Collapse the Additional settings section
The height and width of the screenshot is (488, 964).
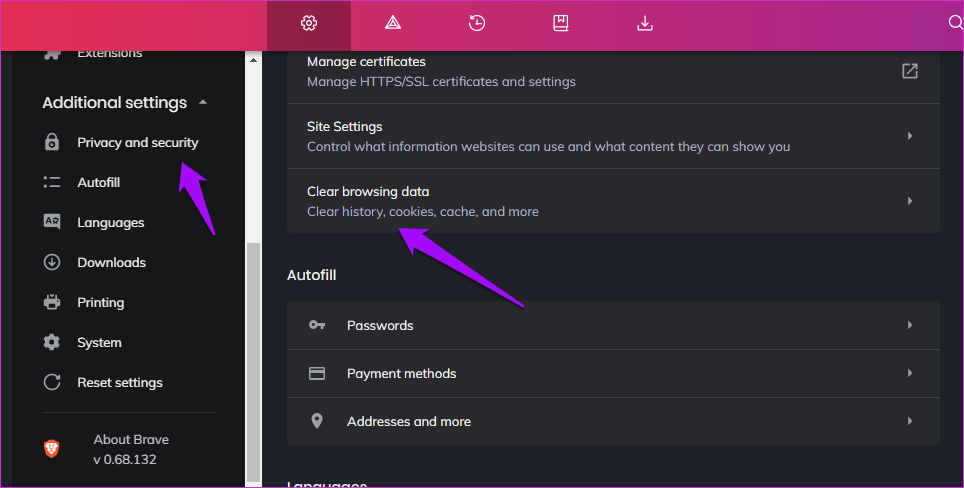[203, 102]
